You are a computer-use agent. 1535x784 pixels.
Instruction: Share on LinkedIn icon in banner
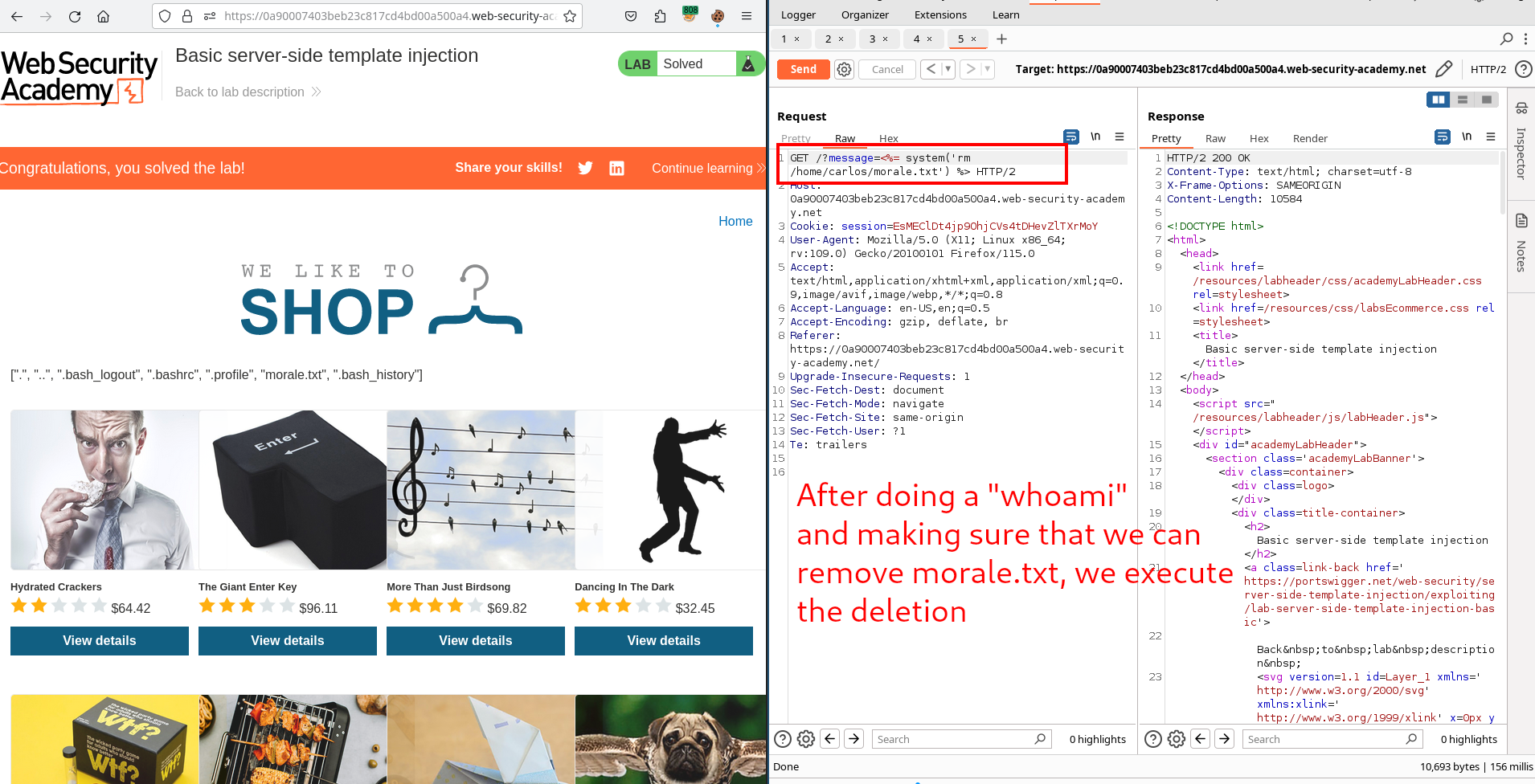(616, 168)
